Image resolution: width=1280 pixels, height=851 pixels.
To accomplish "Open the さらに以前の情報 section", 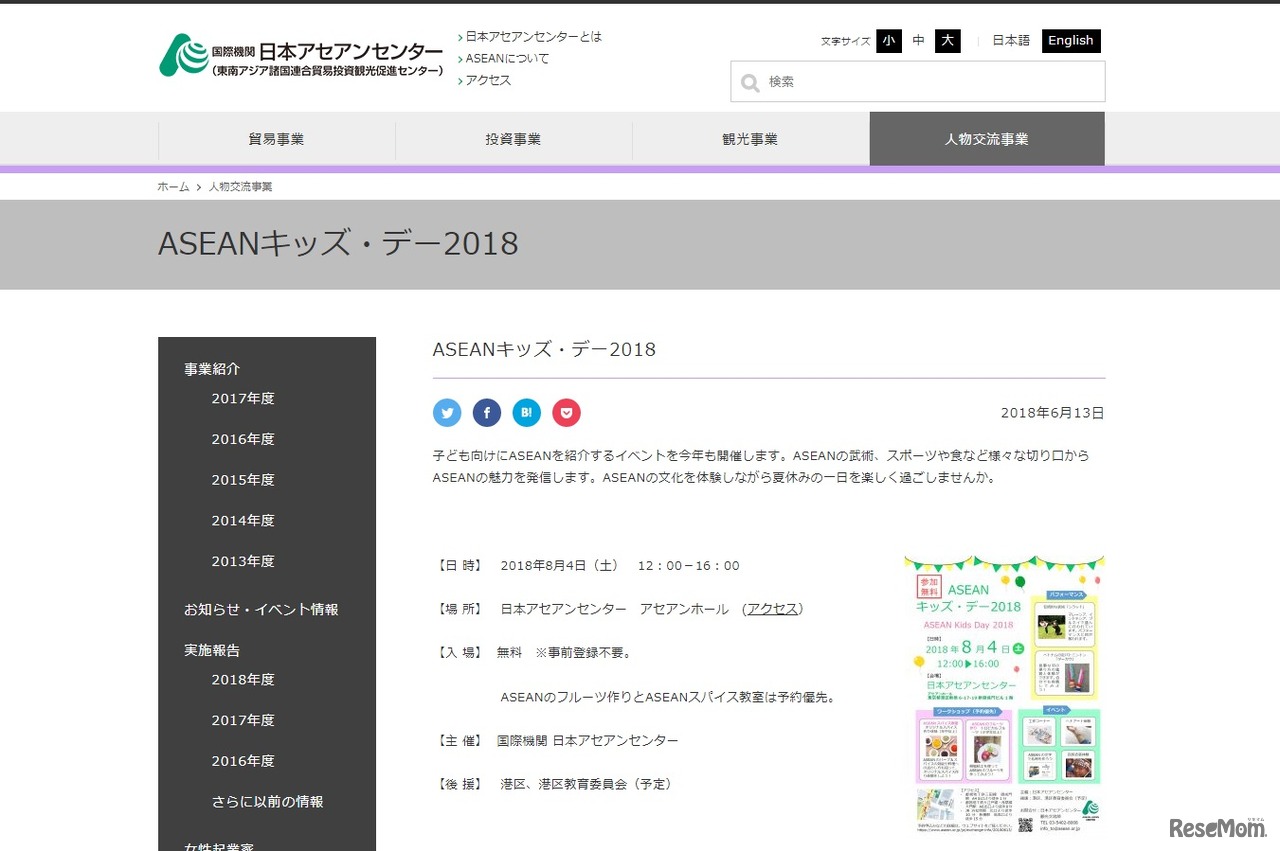I will pos(265,801).
